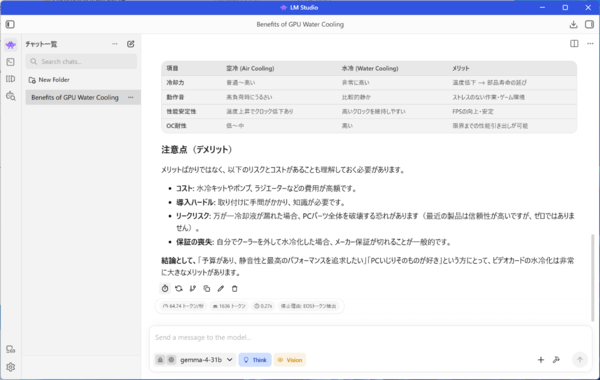Eject the loaded model
This screenshot has width=600, height=380.
160,360
